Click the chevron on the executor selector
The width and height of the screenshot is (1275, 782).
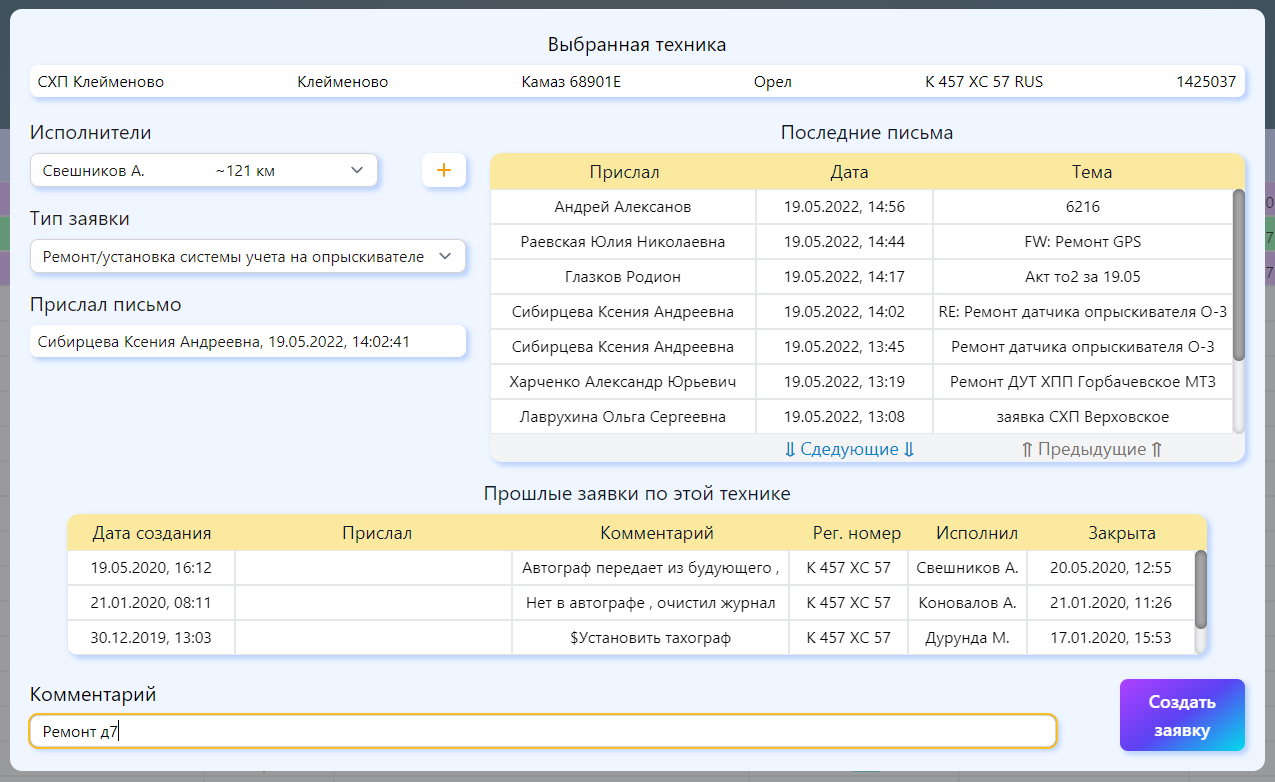coord(356,170)
